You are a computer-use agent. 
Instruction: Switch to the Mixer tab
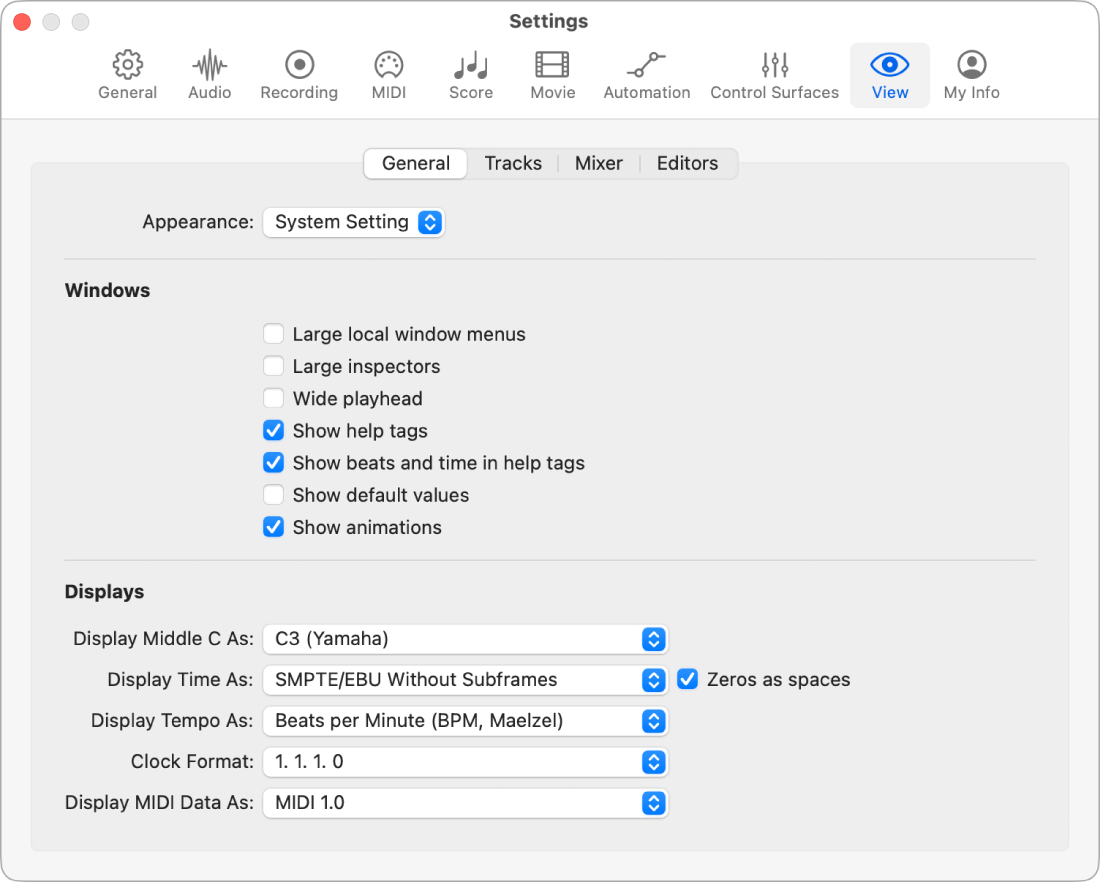pos(599,164)
